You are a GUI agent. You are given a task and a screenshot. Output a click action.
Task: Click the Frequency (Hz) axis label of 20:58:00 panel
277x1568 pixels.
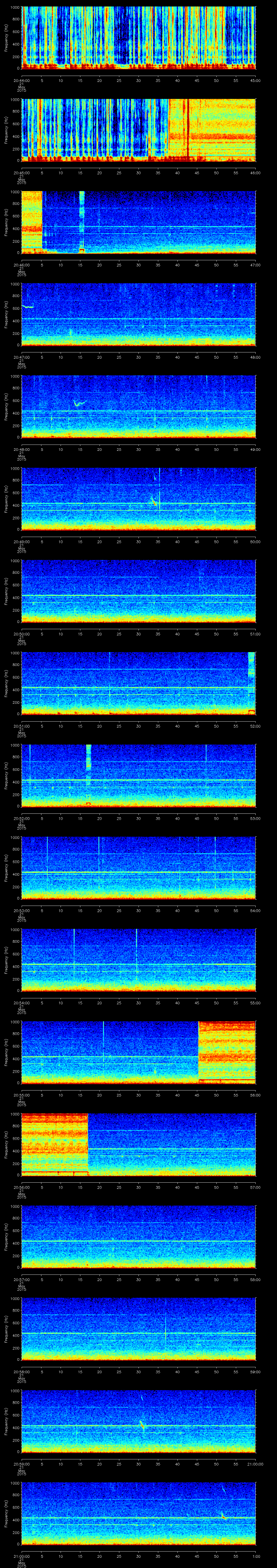point(7,1329)
